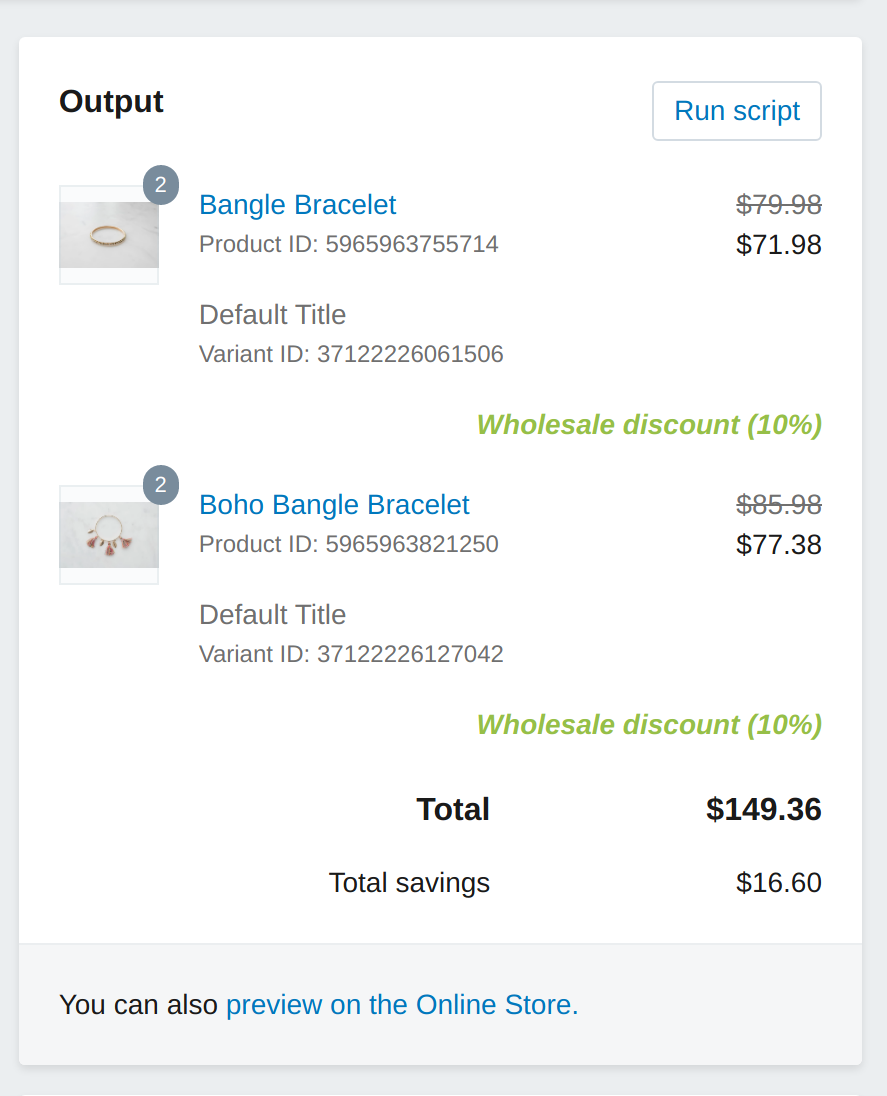Viewport: 887px width, 1096px height.
Task: Click the Total savings $16.60 value
Action: [779, 883]
